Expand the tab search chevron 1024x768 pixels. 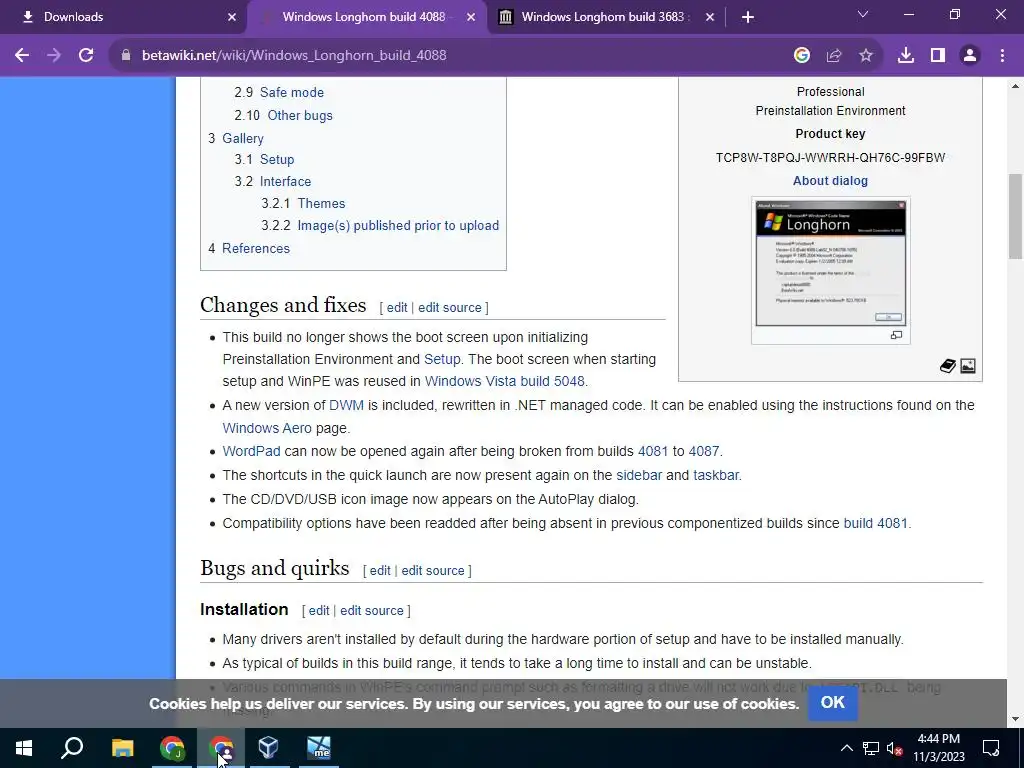(x=863, y=14)
